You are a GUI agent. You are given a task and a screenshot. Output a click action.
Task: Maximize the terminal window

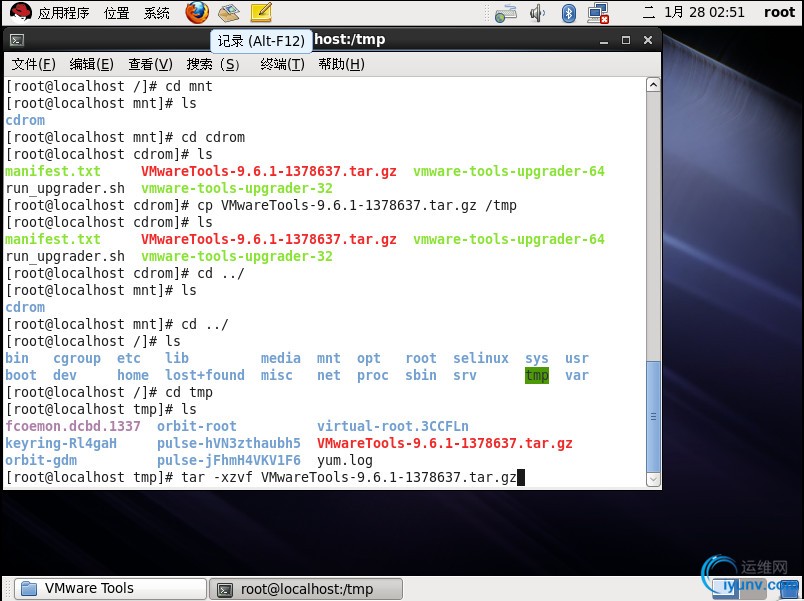coord(626,40)
